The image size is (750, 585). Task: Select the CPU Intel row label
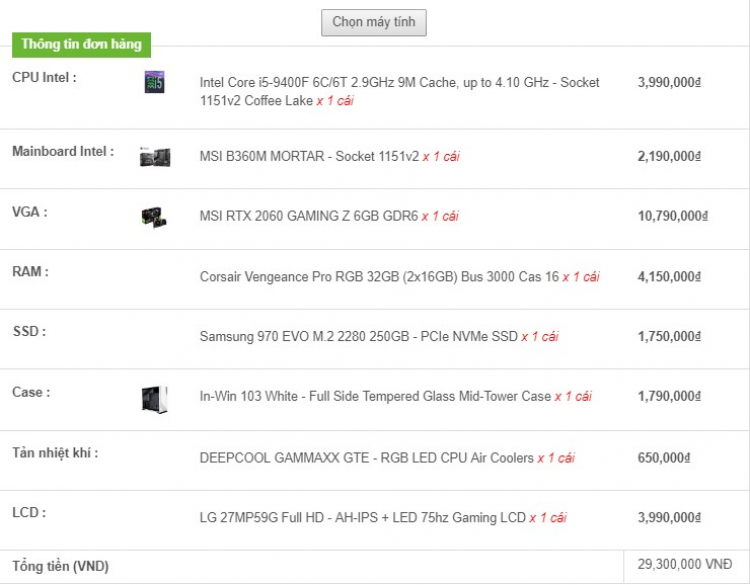[44, 77]
